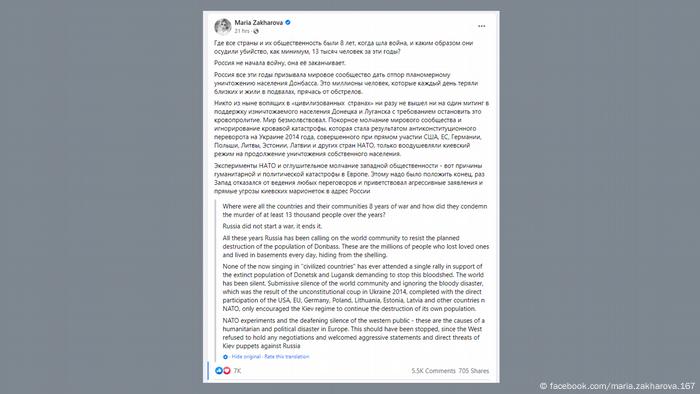This screenshot has width=700, height=394.
Task: Click translated line "Russia did not start a war"
Action: [272, 226]
